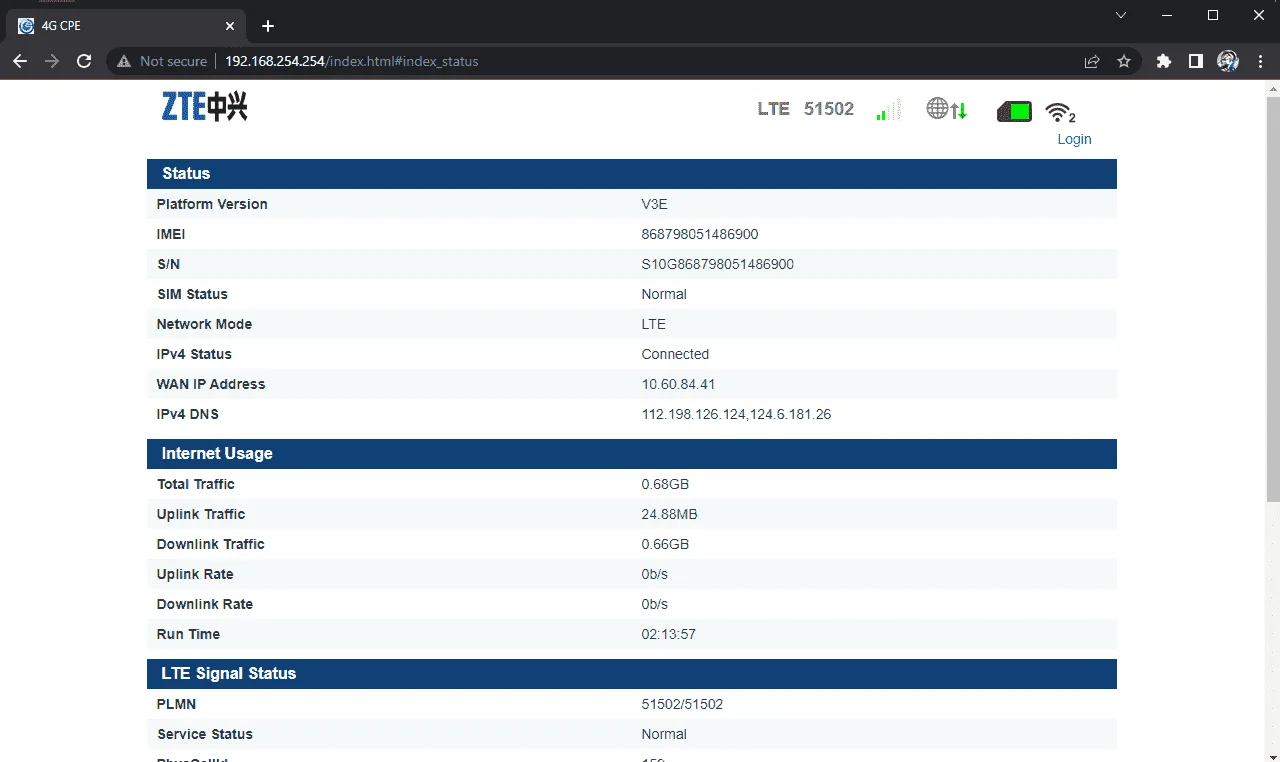Click the Service Status label
The height and width of the screenshot is (762, 1280).
coord(205,734)
